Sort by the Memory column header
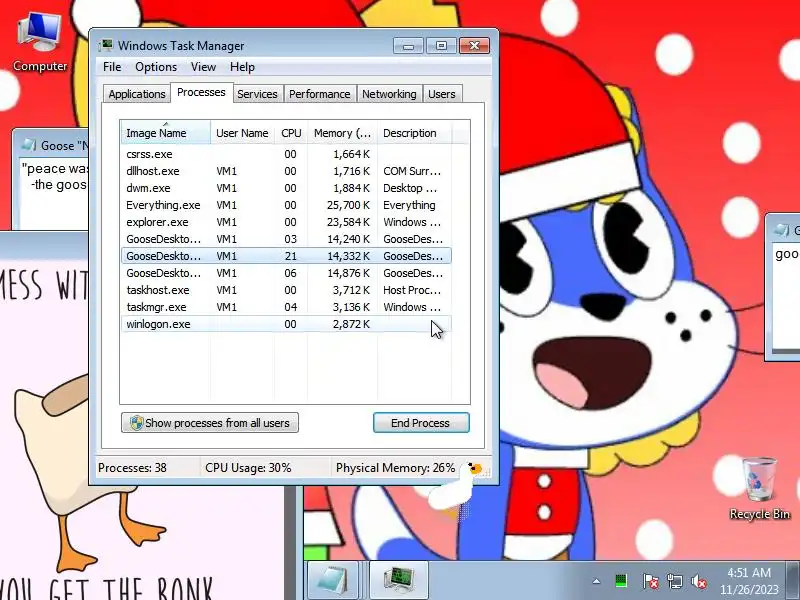The height and width of the screenshot is (600, 800). click(342, 133)
